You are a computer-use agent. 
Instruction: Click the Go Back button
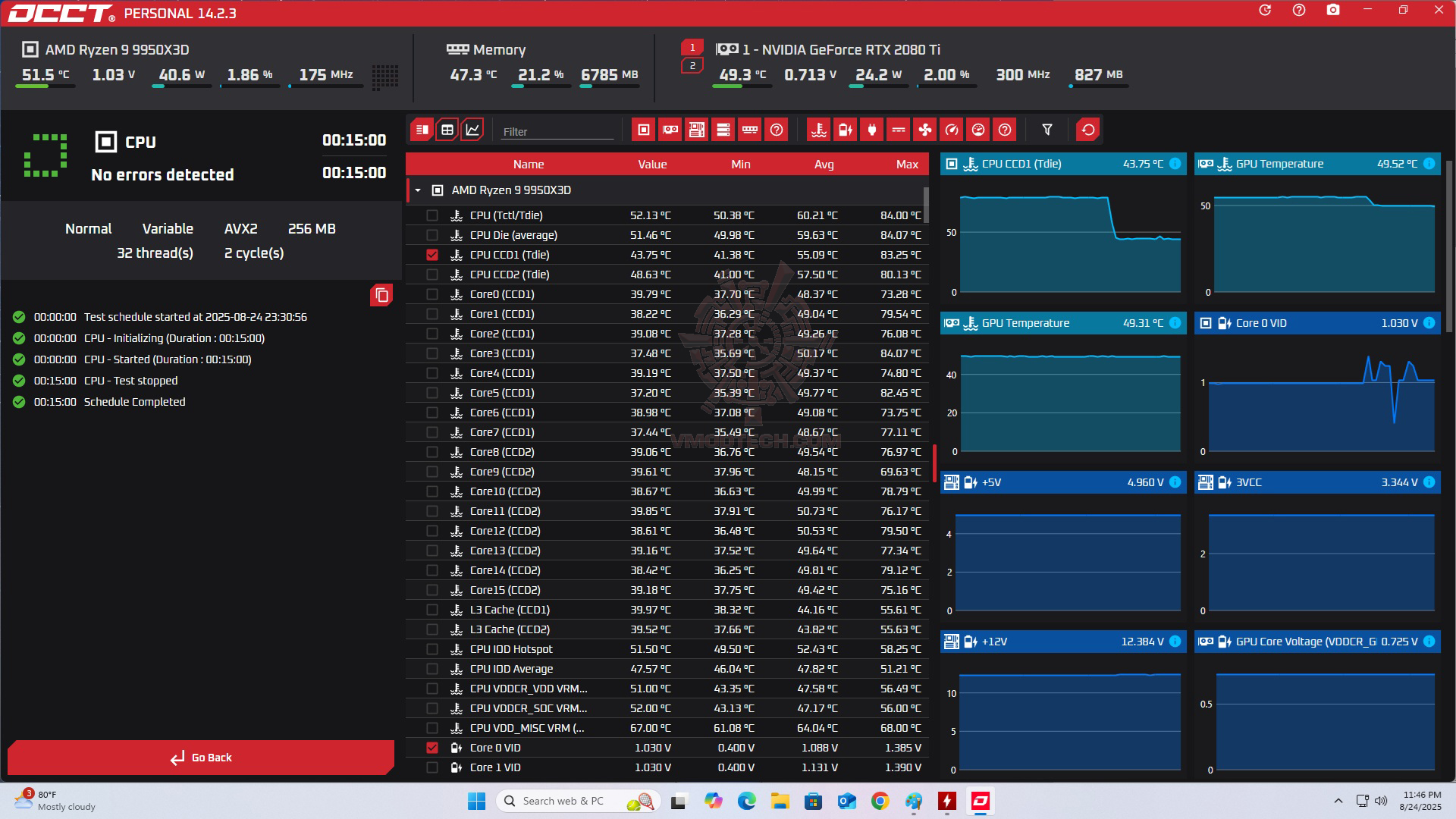coord(201,758)
